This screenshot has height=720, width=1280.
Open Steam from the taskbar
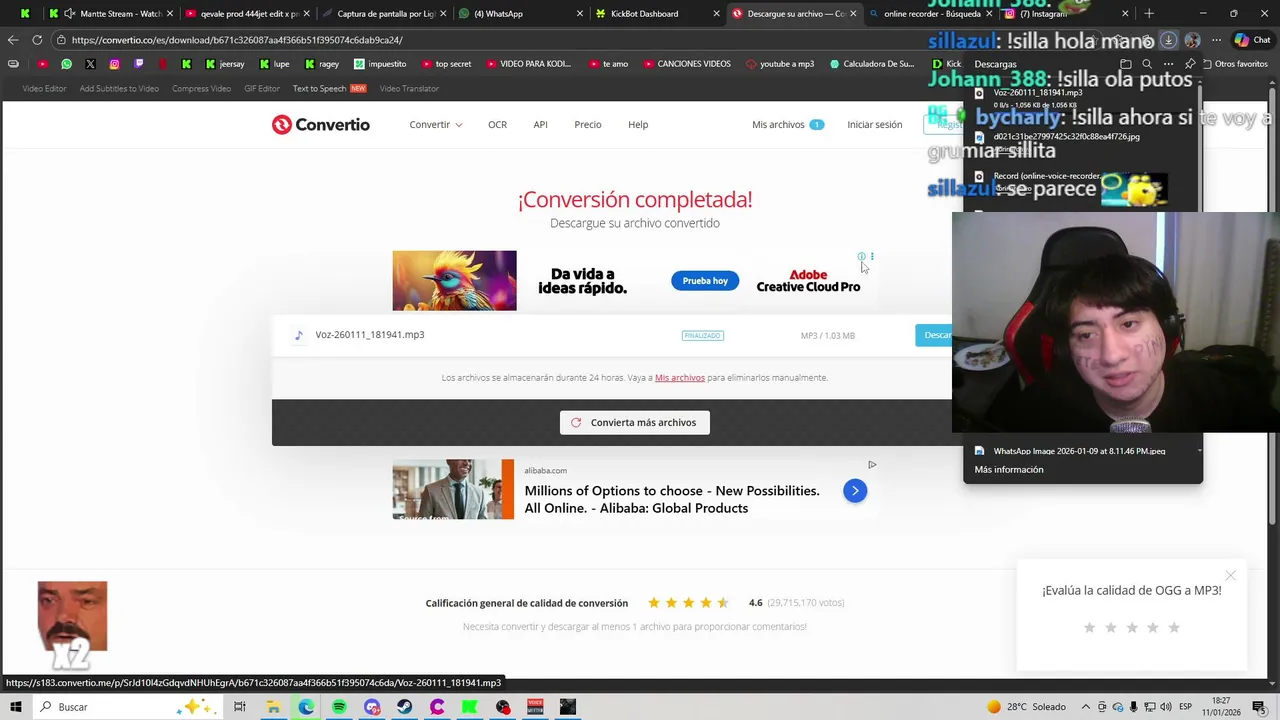tap(404, 707)
